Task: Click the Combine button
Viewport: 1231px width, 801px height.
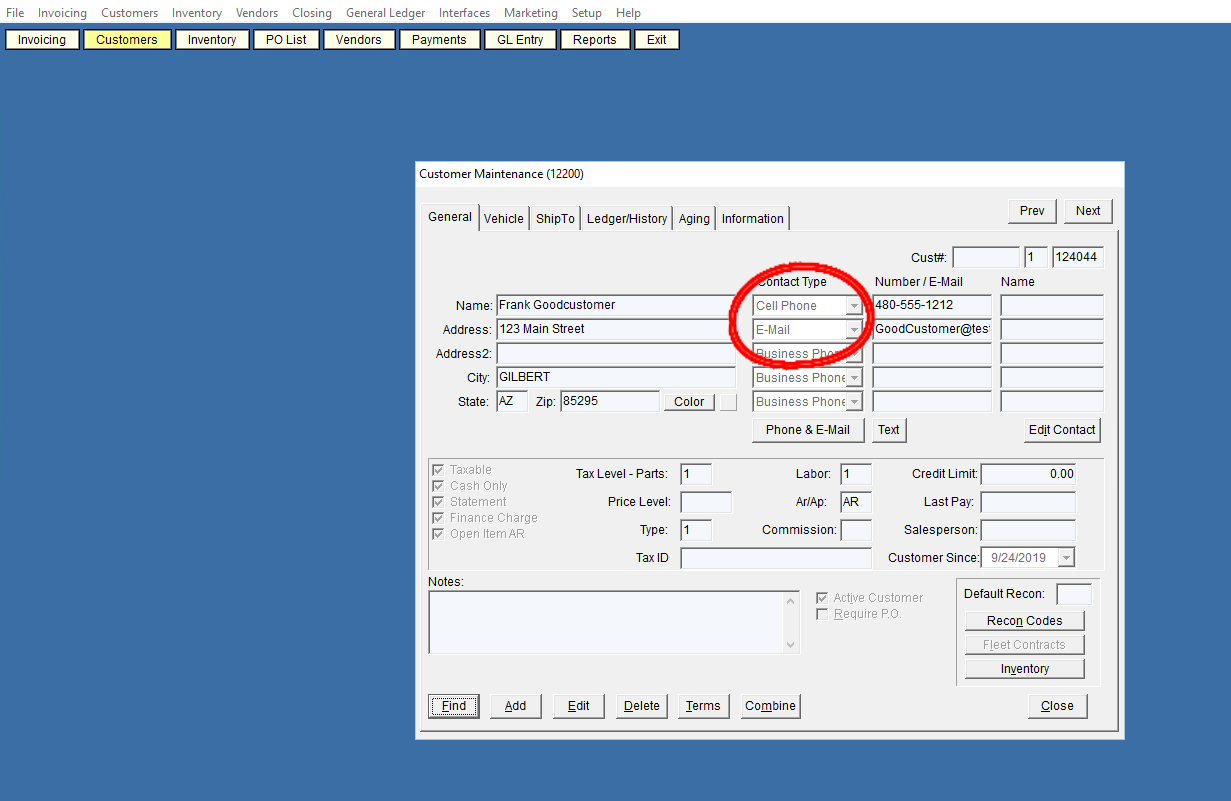Action: click(770, 706)
